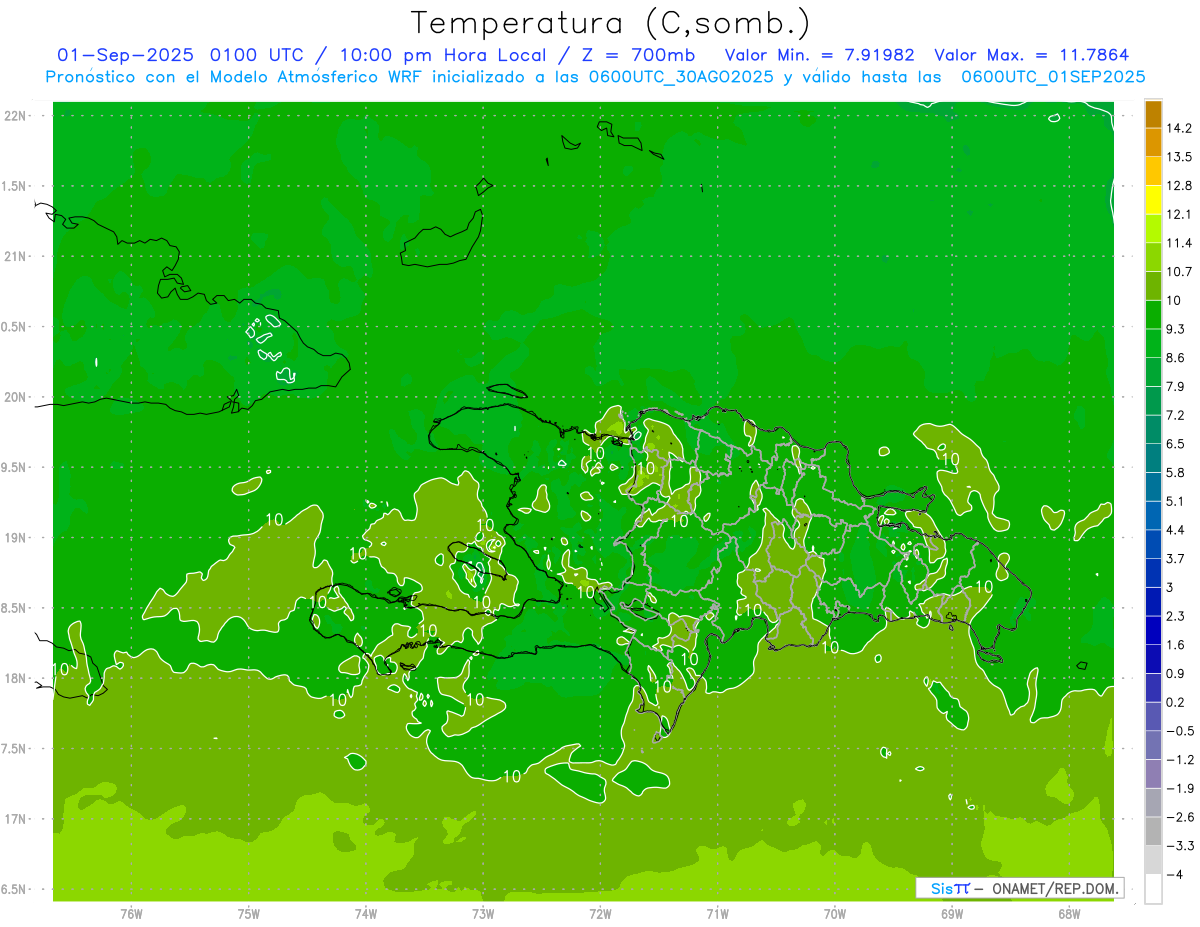This screenshot has width=1200, height=927.
Task: Click the 17N latitude axis label
Action: (16, 820)
